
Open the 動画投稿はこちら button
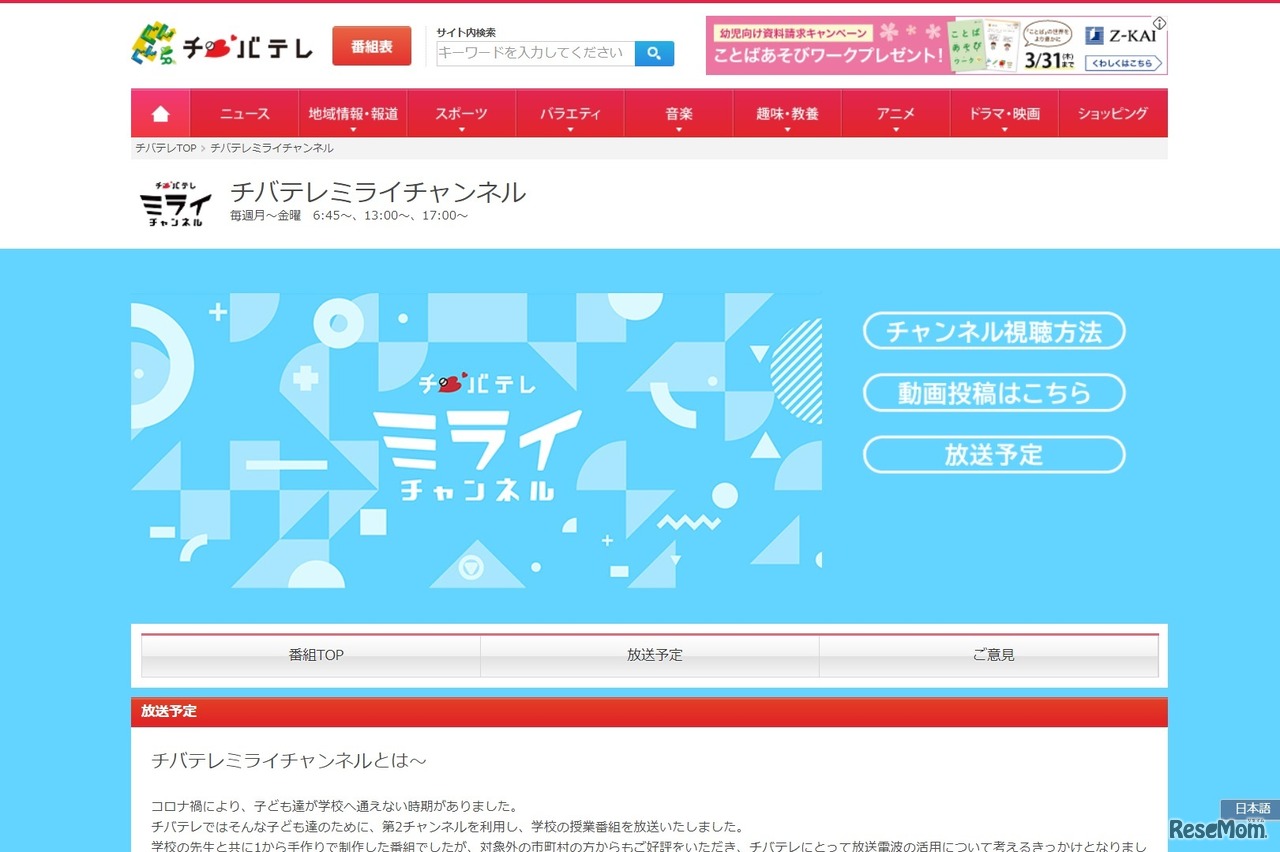tap(994, 393)
